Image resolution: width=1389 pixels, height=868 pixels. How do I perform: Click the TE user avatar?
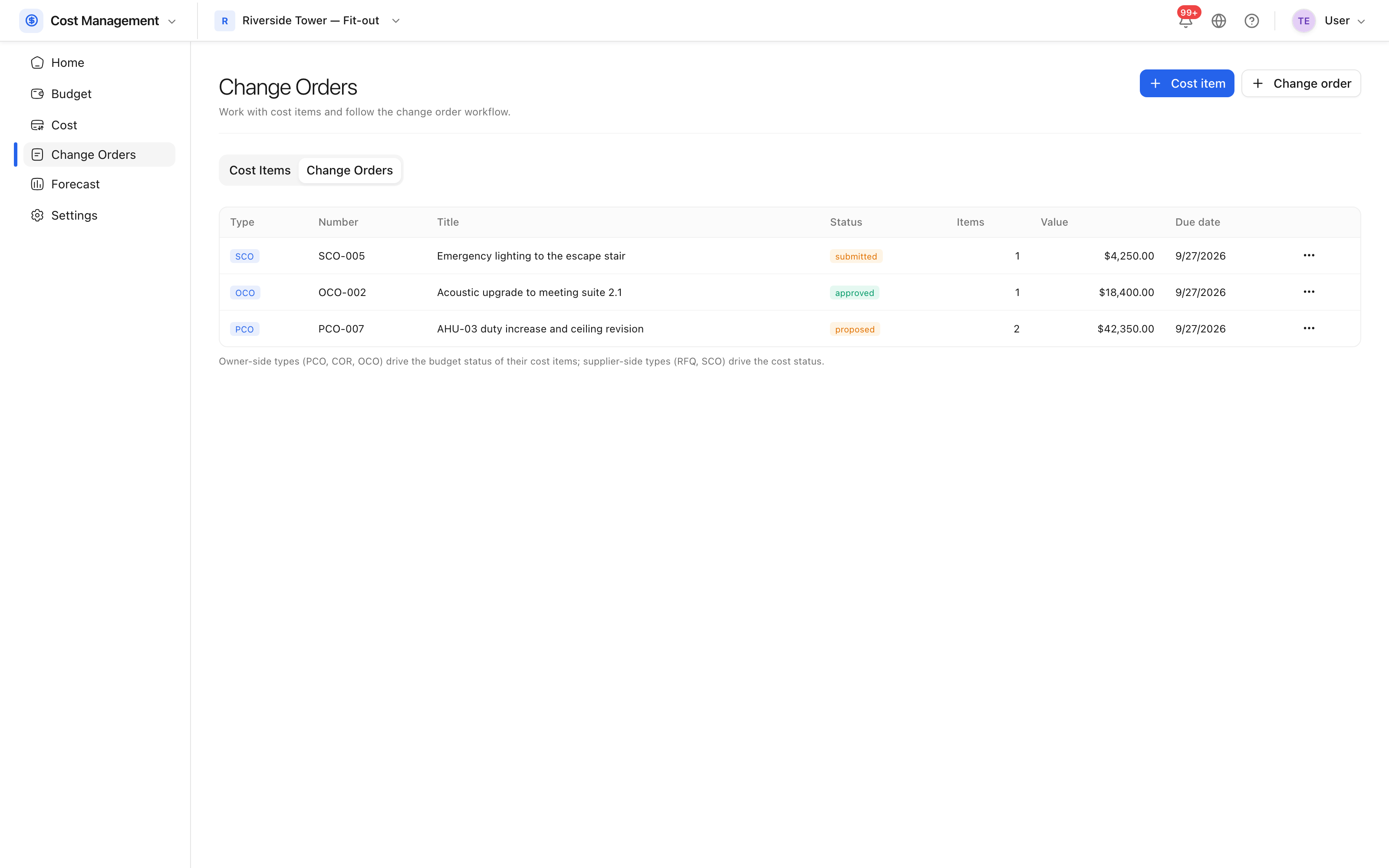pyautogui.click(x=1303, y=21)
